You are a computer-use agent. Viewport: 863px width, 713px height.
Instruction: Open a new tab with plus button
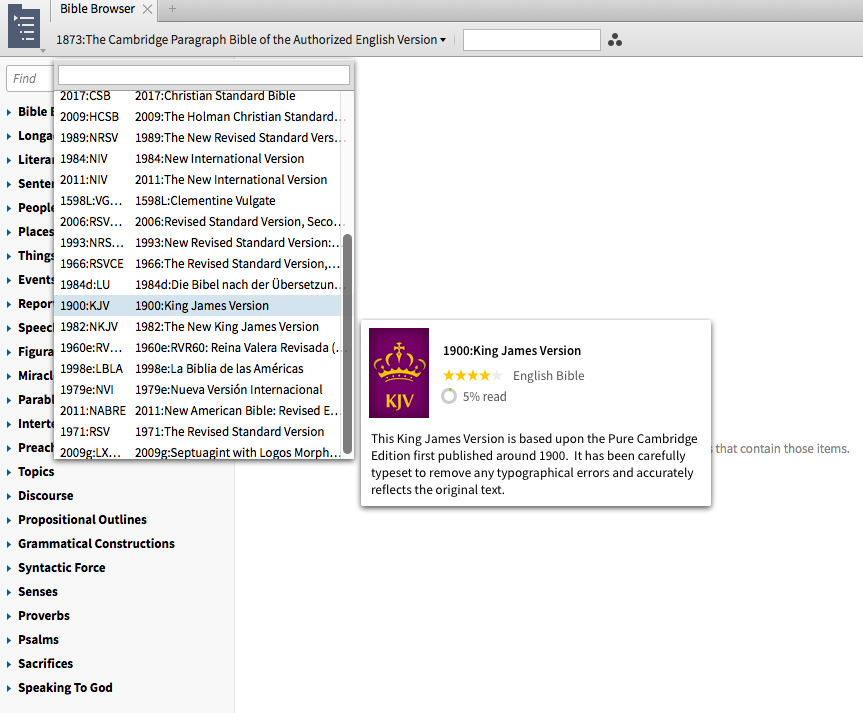(172, 9)
